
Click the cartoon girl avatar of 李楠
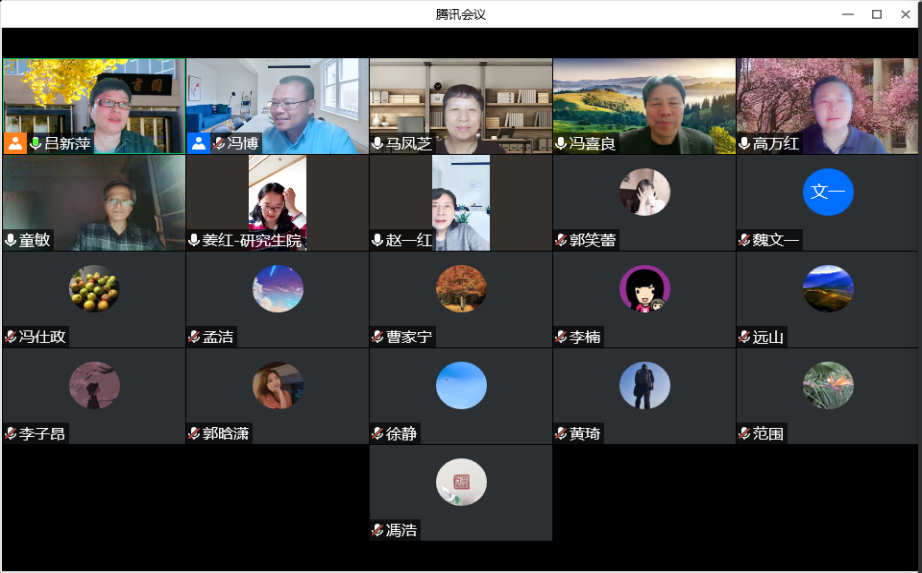[x=644, y=289]
